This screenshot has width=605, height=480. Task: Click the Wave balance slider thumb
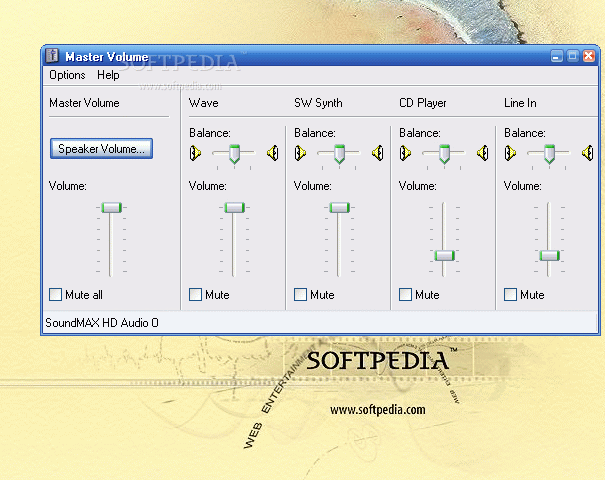[234, 154]
